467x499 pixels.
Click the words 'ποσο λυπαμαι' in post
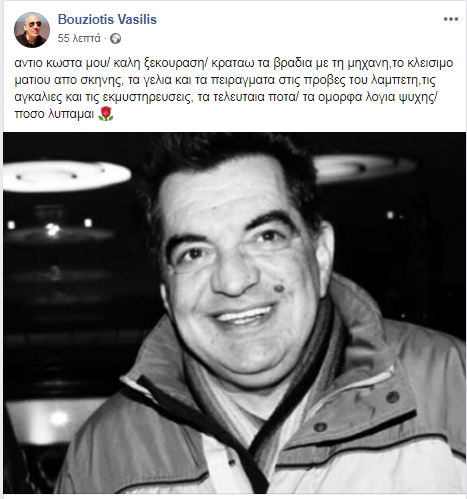tap(54, 114)
